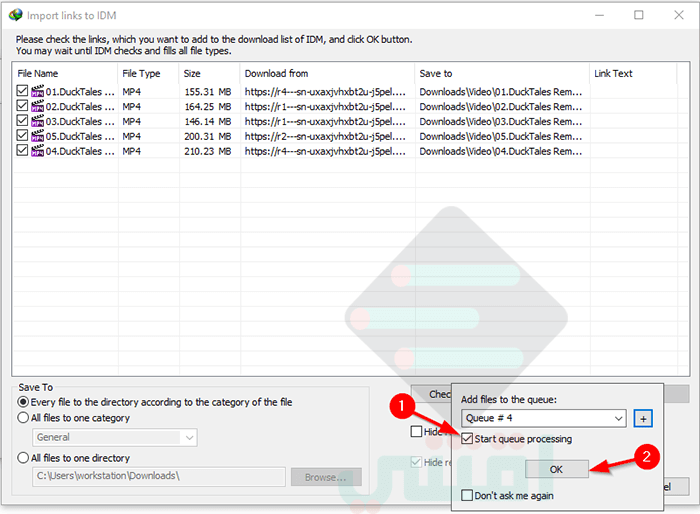This screenshot has width=700, height=514.
Task: Uncheck the 02.DuckTales file checkbox
Action: click(22, 106)
